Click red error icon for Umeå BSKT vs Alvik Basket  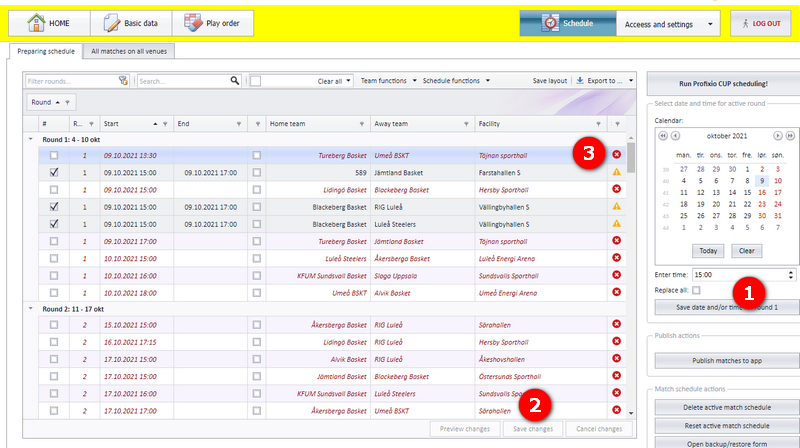click(x=616, y=292)
